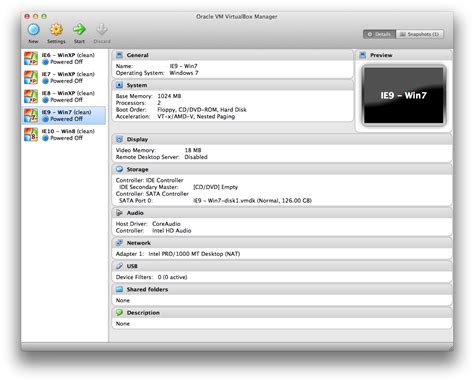Click the Shared folders section icon
Viewport: 474px width, 381px height.
(x=119, y=289)
